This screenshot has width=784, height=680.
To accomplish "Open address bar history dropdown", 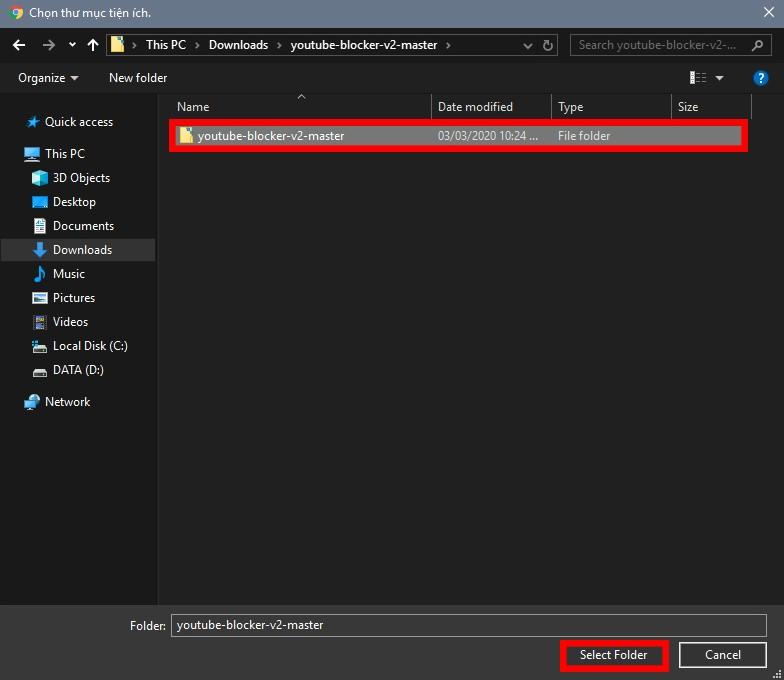I will 528,46.
